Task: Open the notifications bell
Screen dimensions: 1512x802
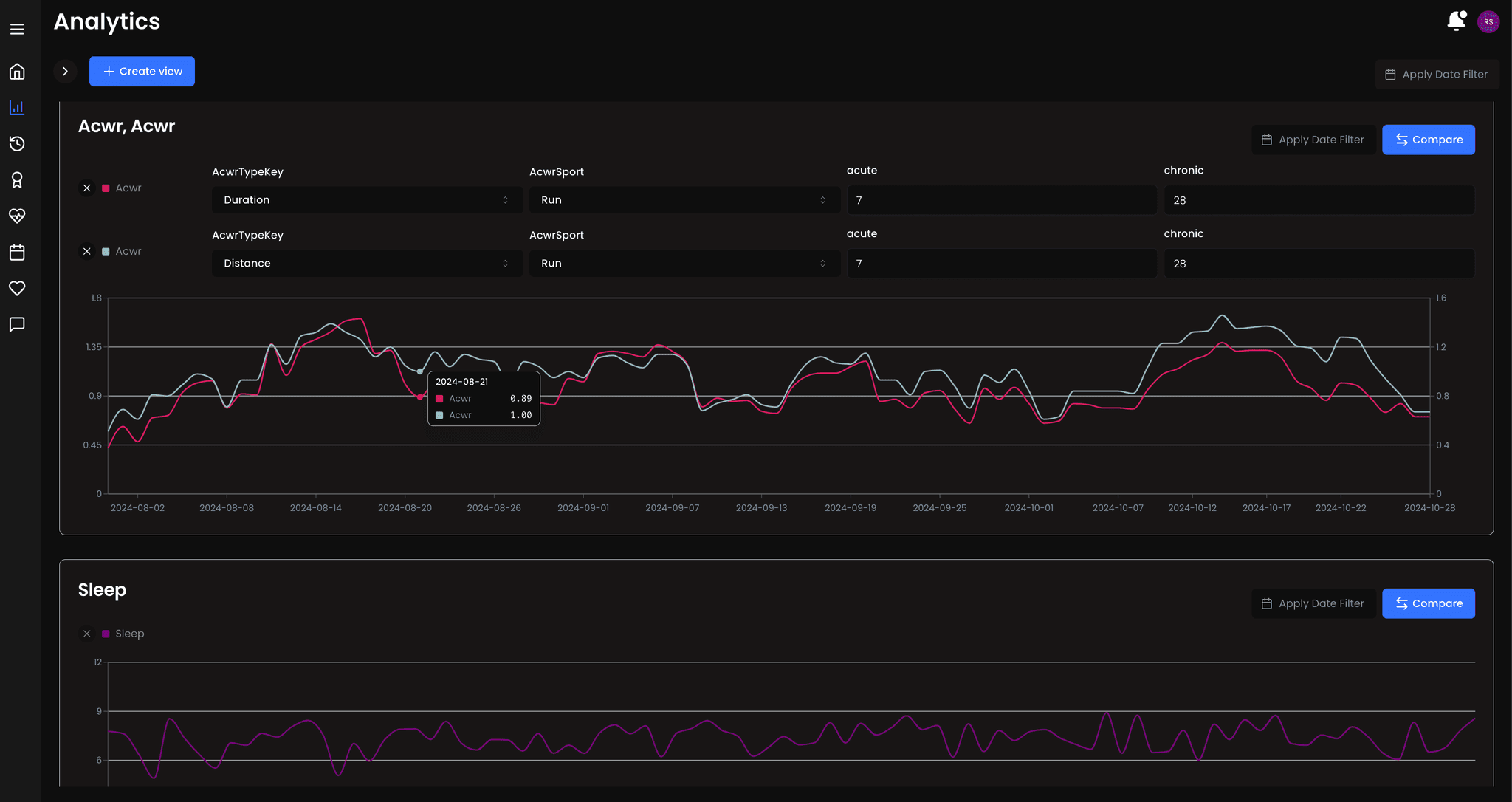Action: pyautogui.click(x=1456, y=21)
